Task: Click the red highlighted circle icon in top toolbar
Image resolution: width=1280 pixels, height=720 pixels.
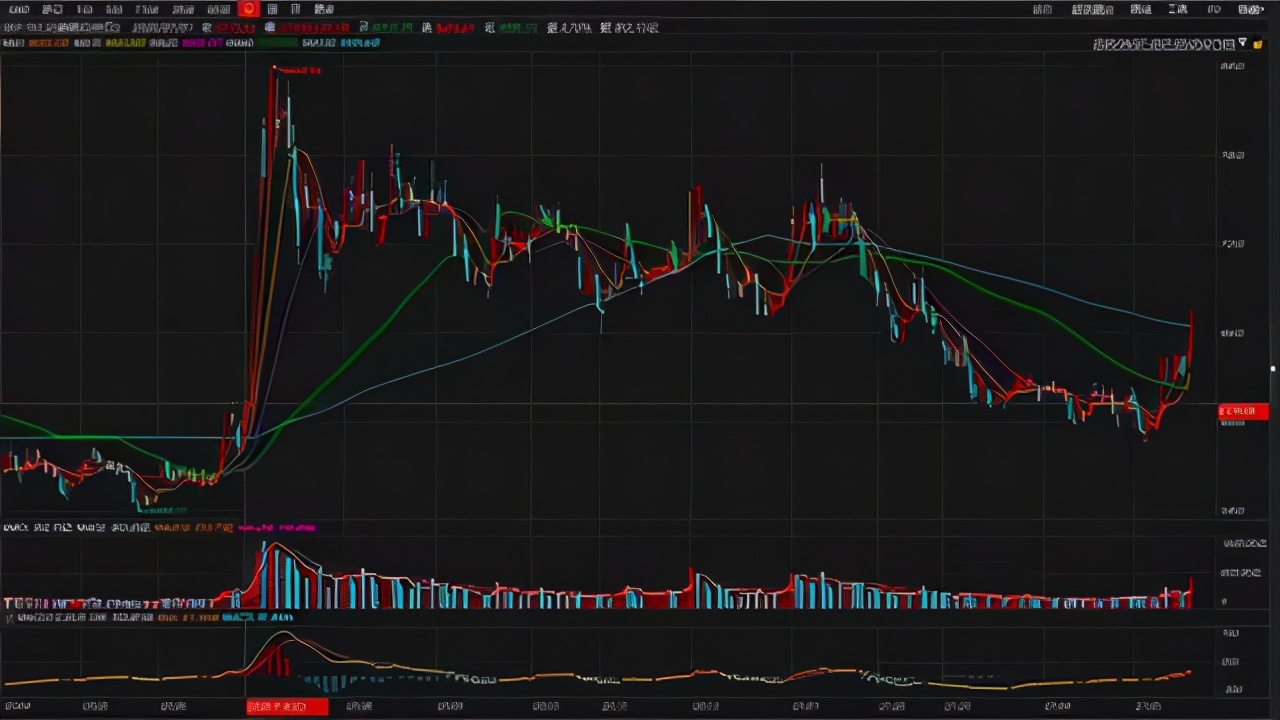Action: [x=249, y=9]
